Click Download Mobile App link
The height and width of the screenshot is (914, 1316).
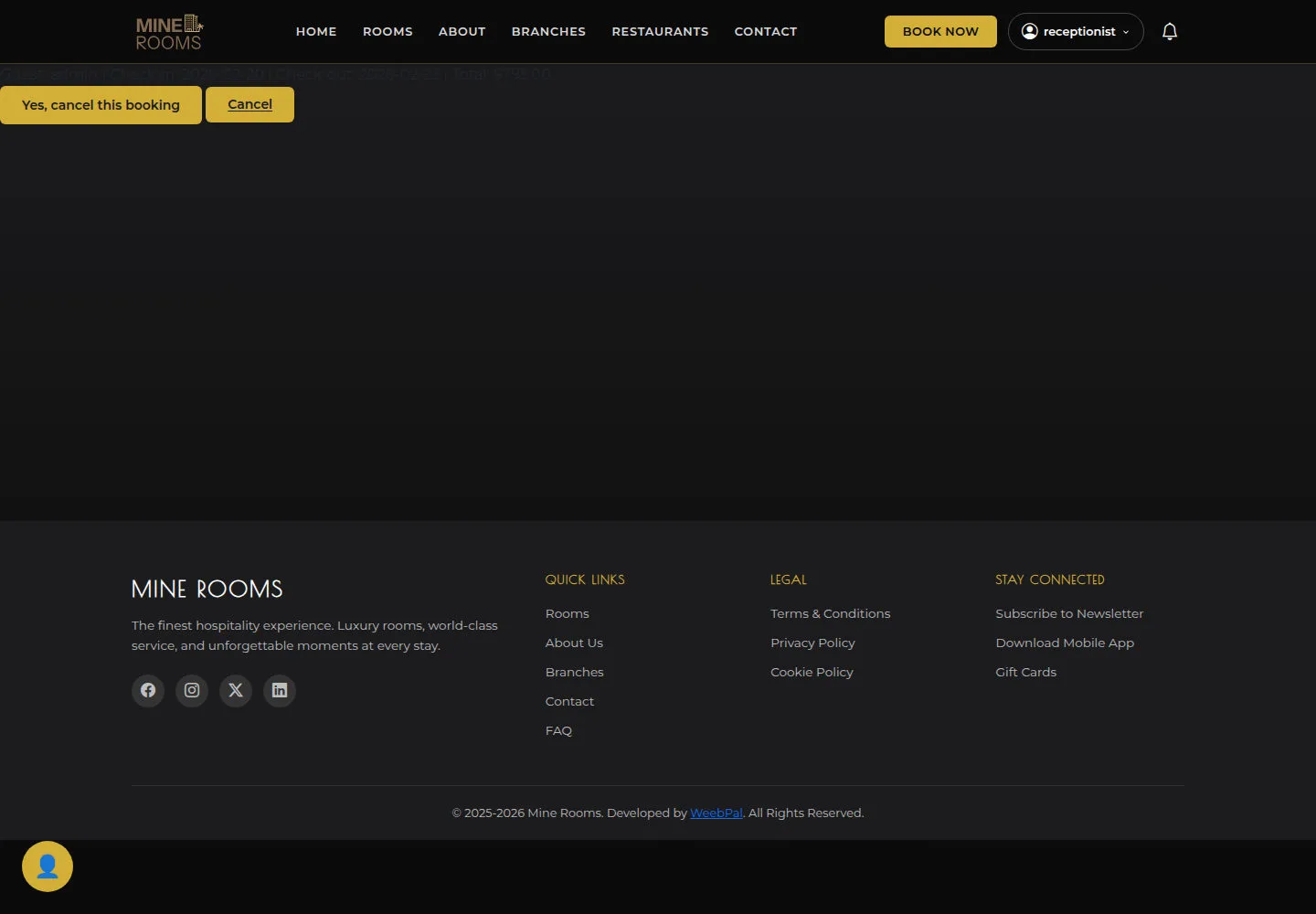(x=1065, y=643)
